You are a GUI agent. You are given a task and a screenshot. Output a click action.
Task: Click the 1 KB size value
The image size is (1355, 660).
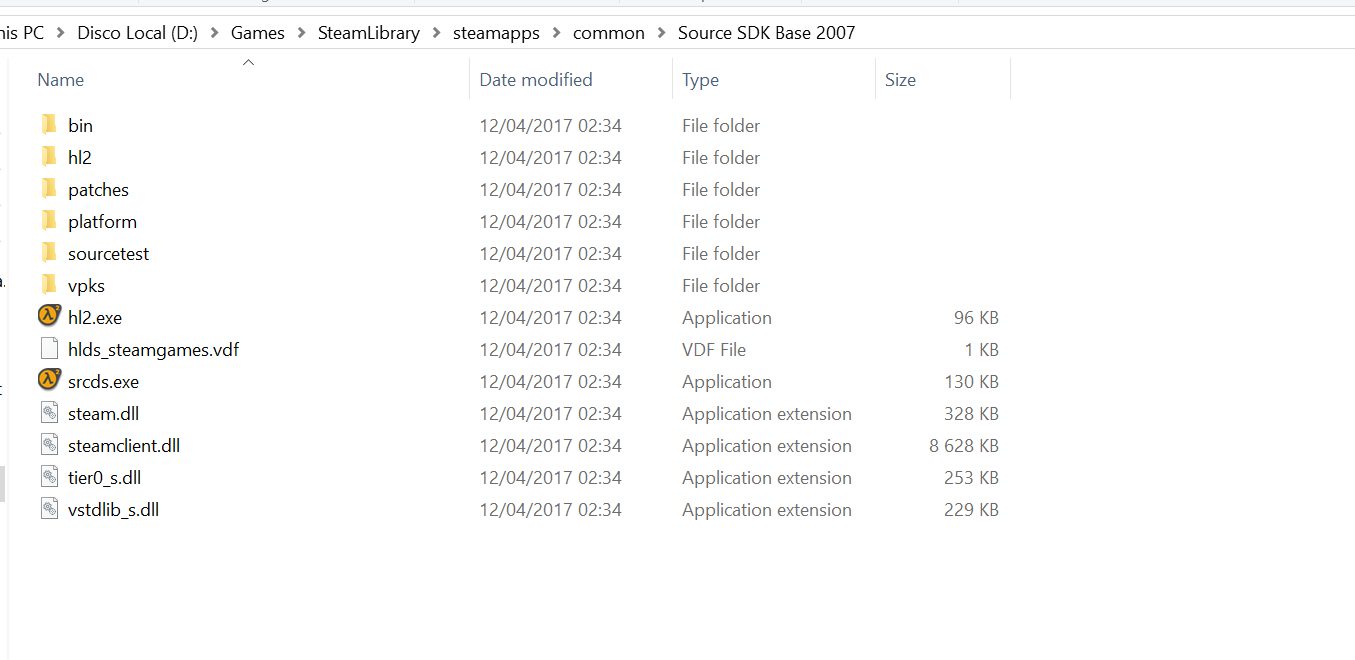coord(982,349)
